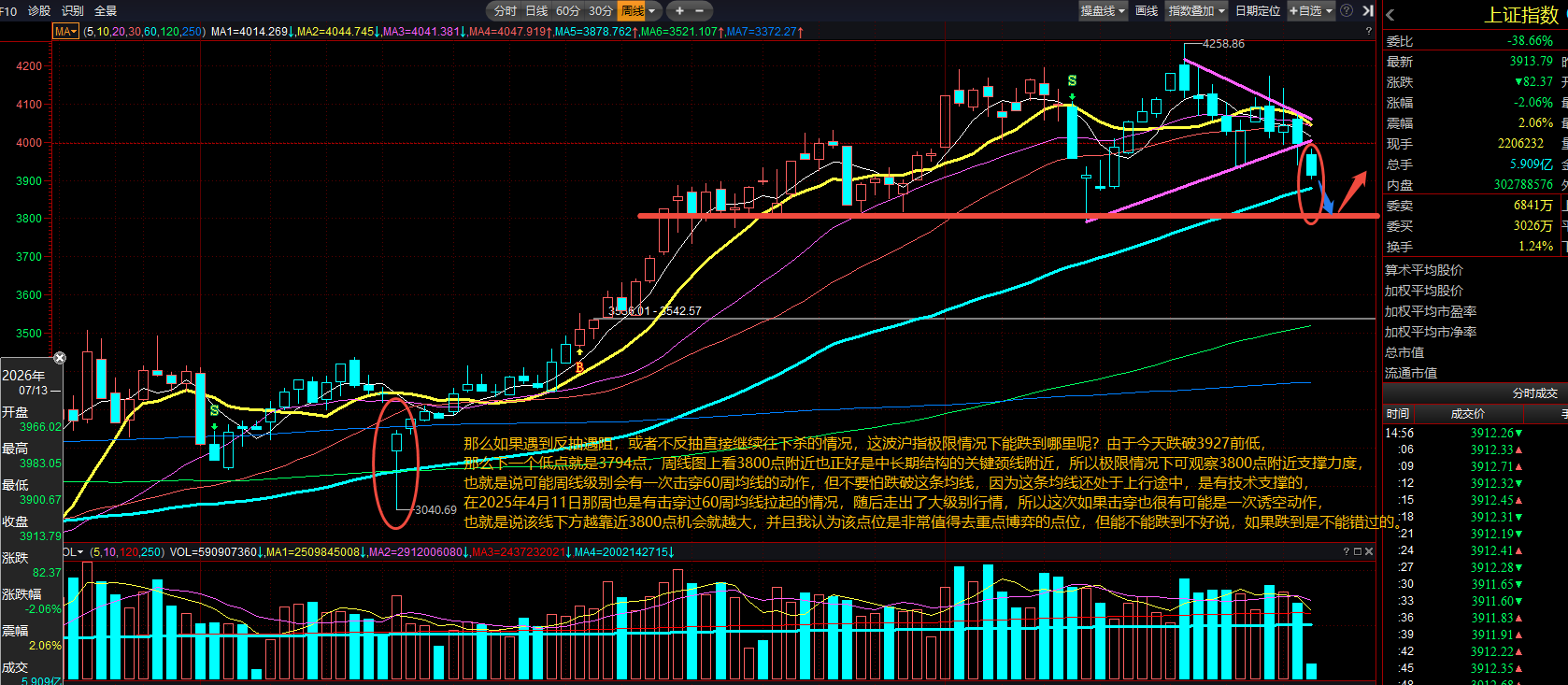Expand the period dropdown next to 周线
Image resolution: width=1568 pixels, height=685 pixels.
[x=652, y=11]
